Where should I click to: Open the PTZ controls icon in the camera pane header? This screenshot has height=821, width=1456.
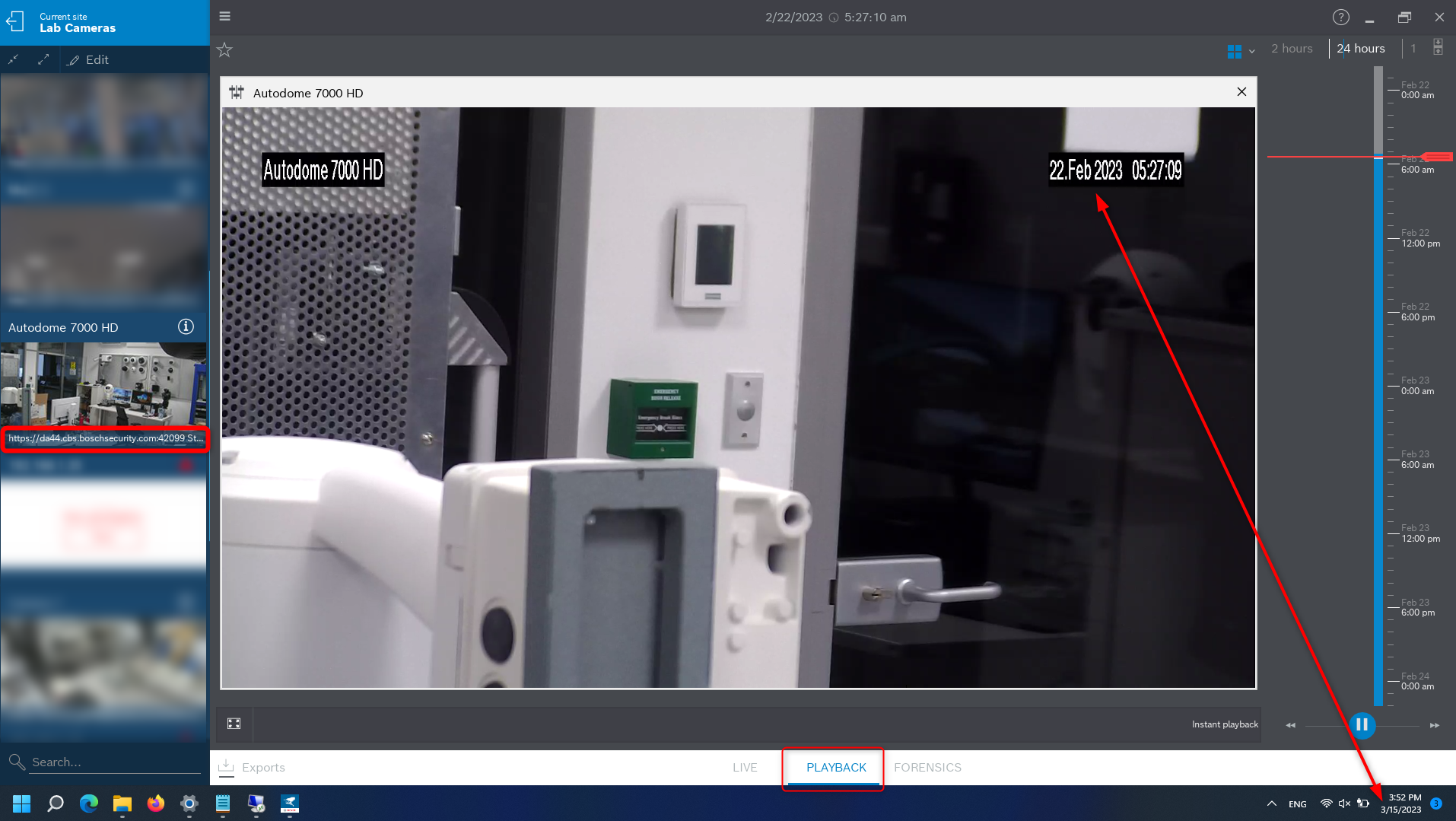pyautogui.click(x=237, y=93)
